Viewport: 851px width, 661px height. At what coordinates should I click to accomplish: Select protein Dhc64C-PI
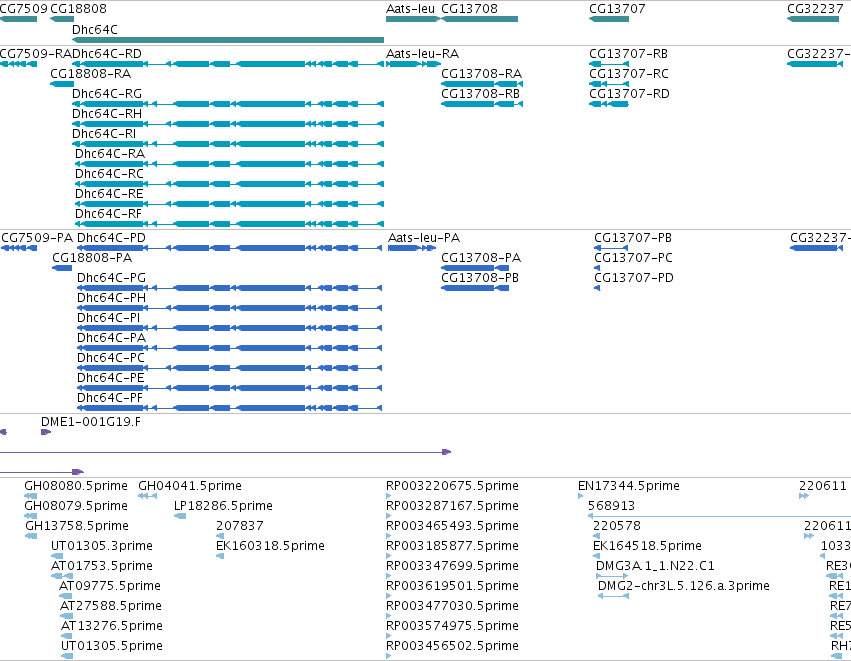[230, 328]
